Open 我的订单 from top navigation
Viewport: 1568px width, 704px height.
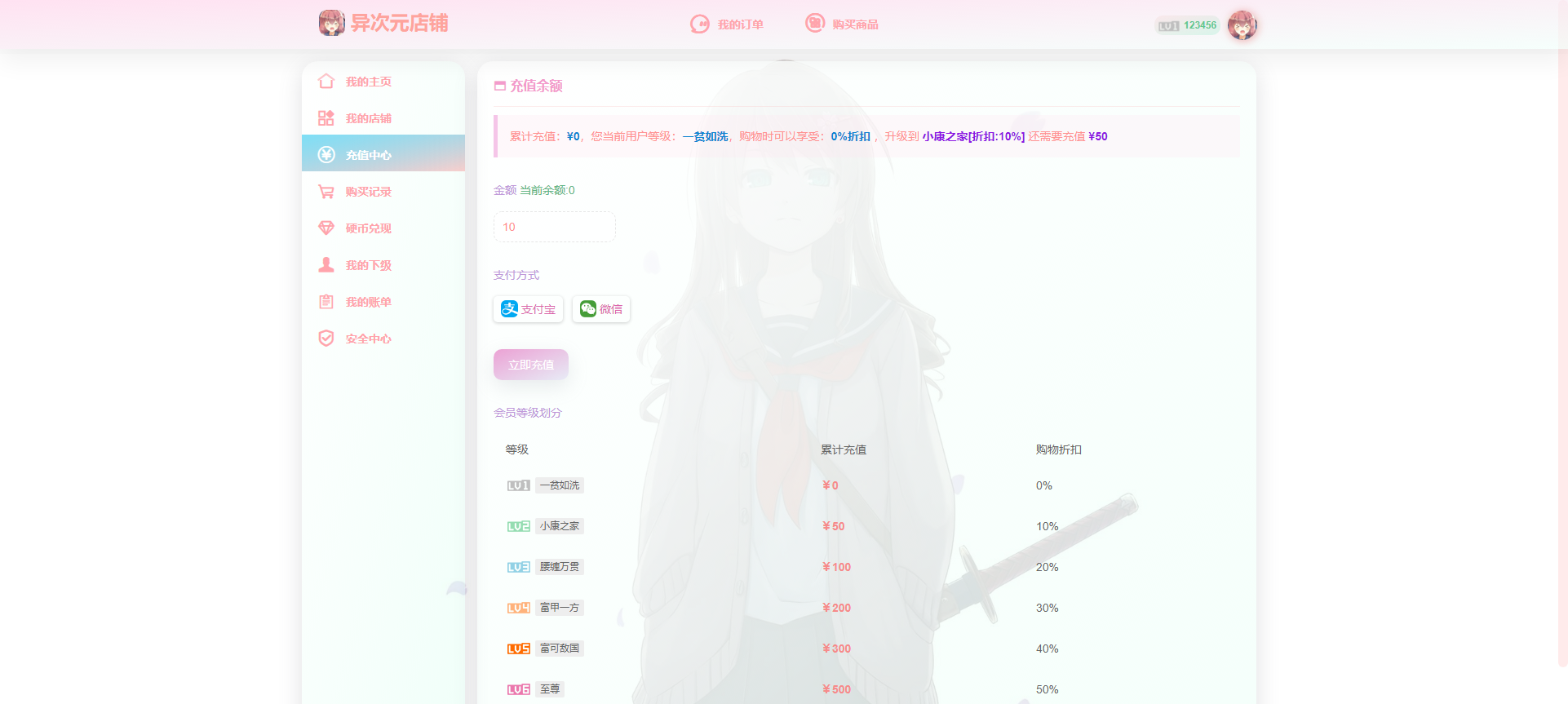(x=727, y=24)
